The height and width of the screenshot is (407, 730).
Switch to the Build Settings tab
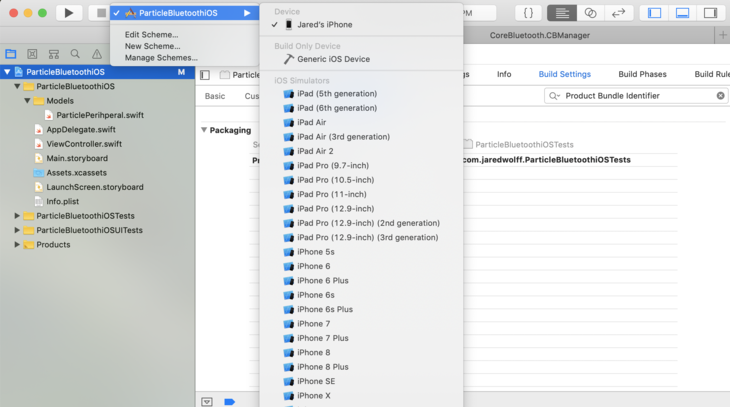564,74
